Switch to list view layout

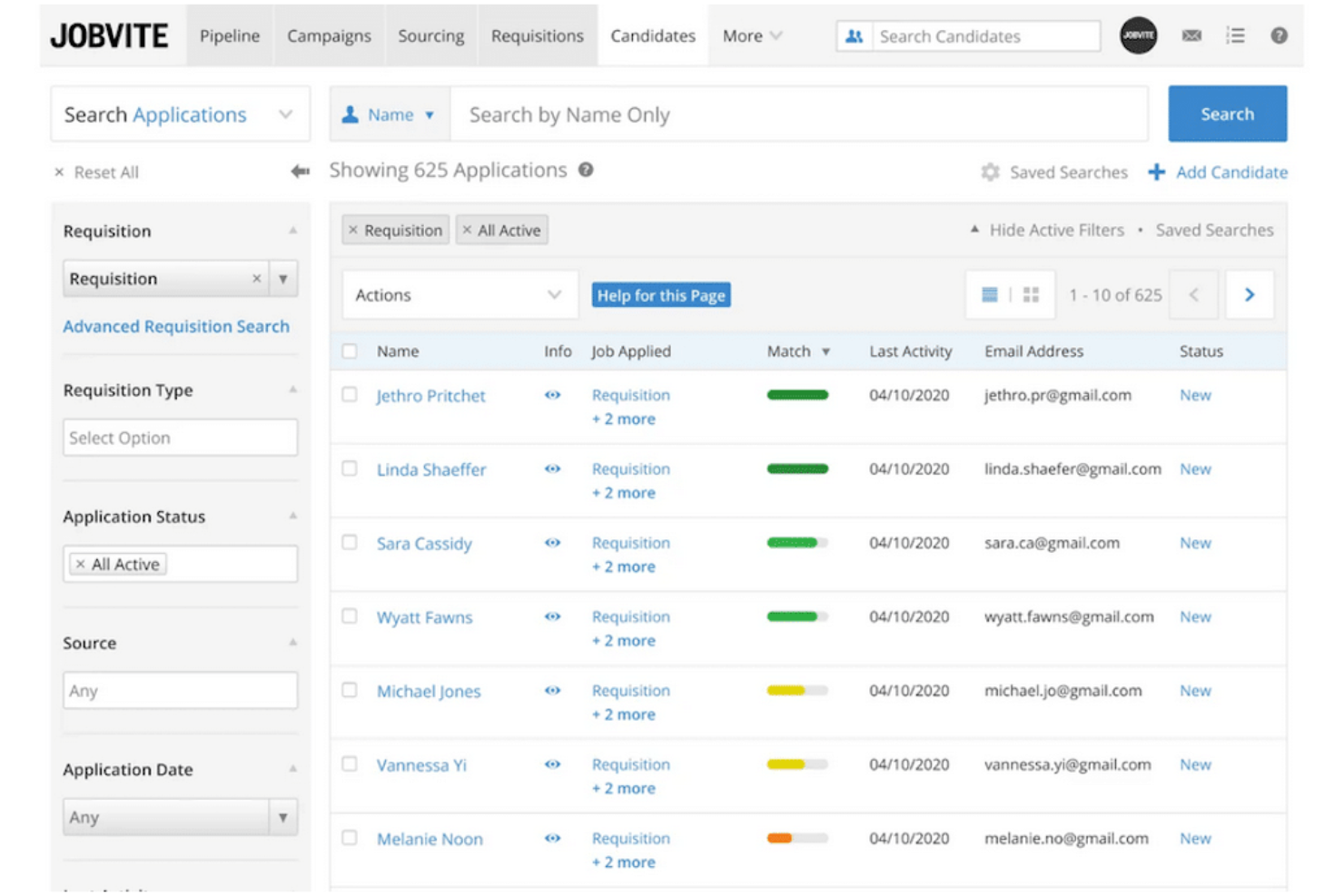(989, 294)
